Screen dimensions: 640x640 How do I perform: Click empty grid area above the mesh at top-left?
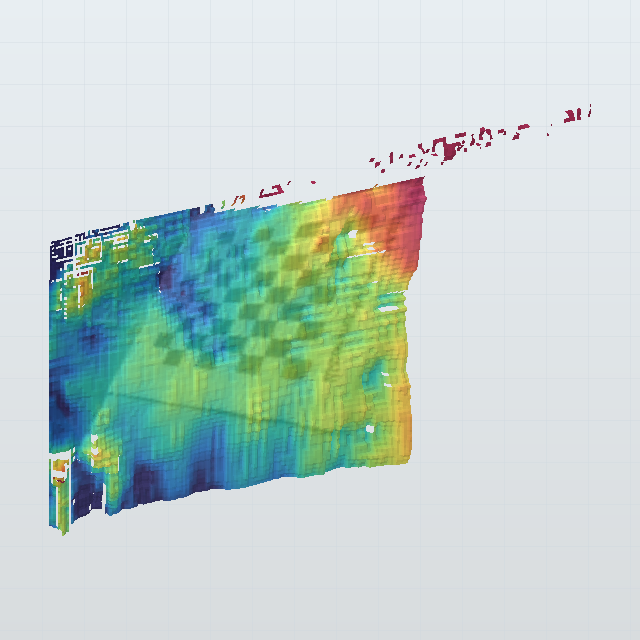click(122, 102)
